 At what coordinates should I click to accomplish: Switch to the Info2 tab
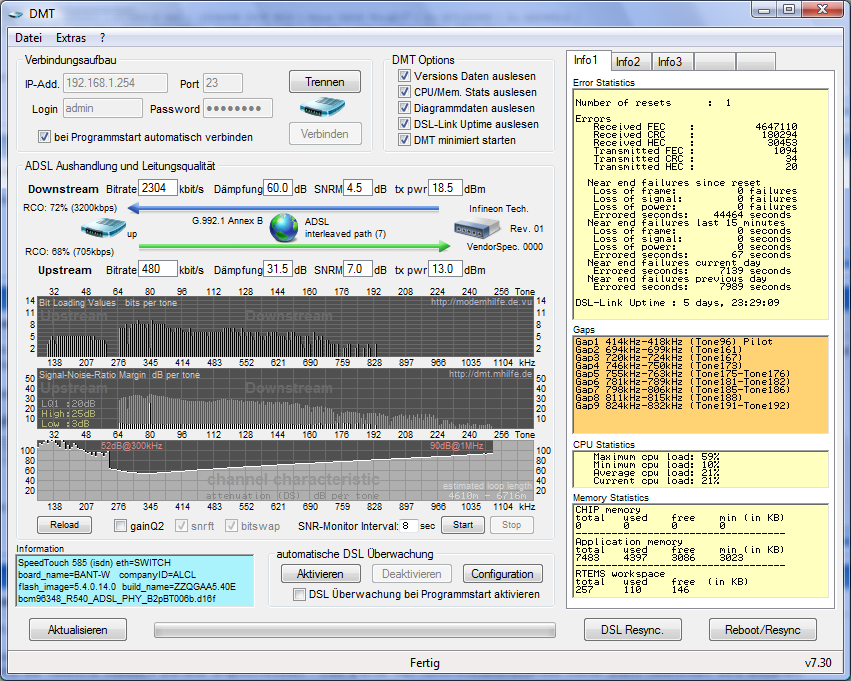coord(628,62)
